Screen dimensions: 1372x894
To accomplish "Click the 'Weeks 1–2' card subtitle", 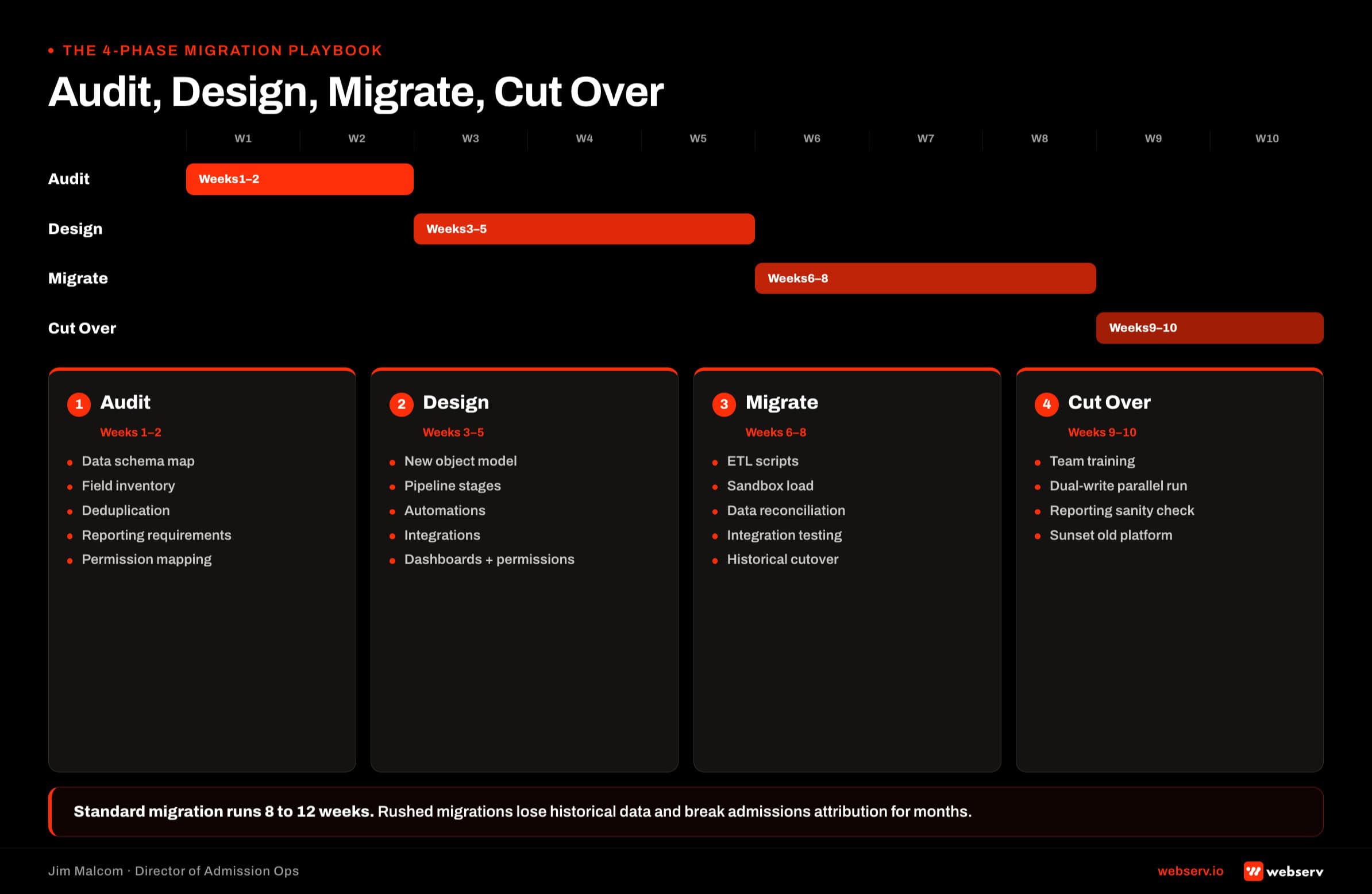I will click(131, 432).
